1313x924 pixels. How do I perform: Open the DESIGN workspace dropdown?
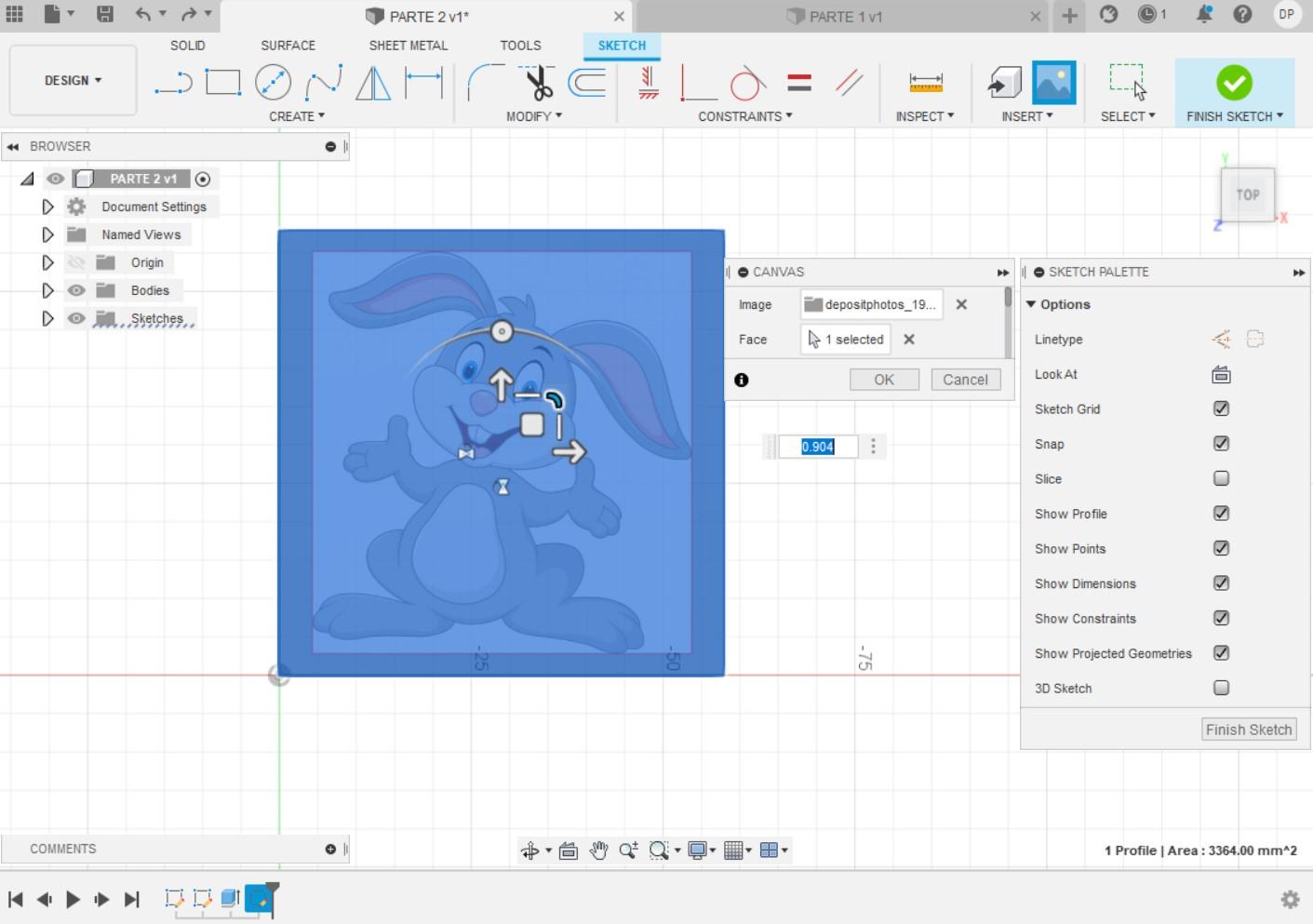73,81
